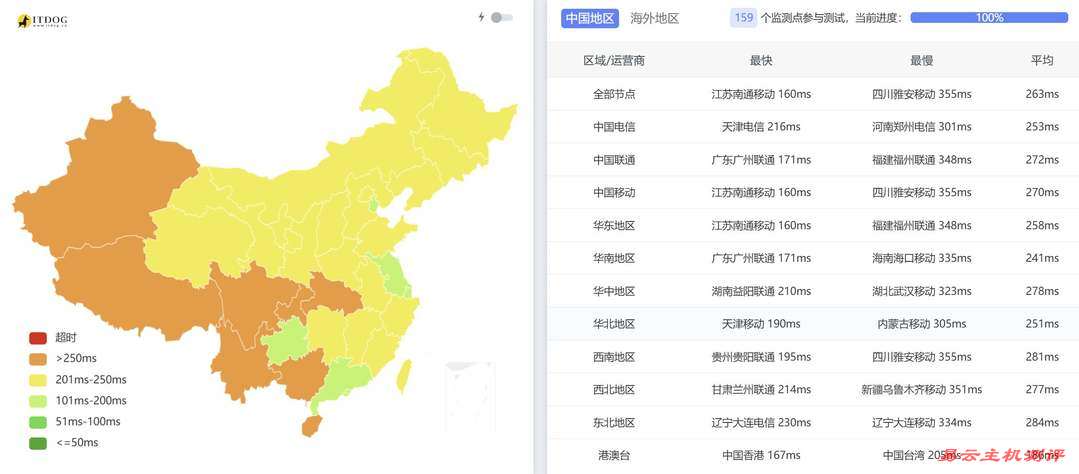
Task: Click the 海南海口移动 335ms cell
Action: tap(921, 258)
